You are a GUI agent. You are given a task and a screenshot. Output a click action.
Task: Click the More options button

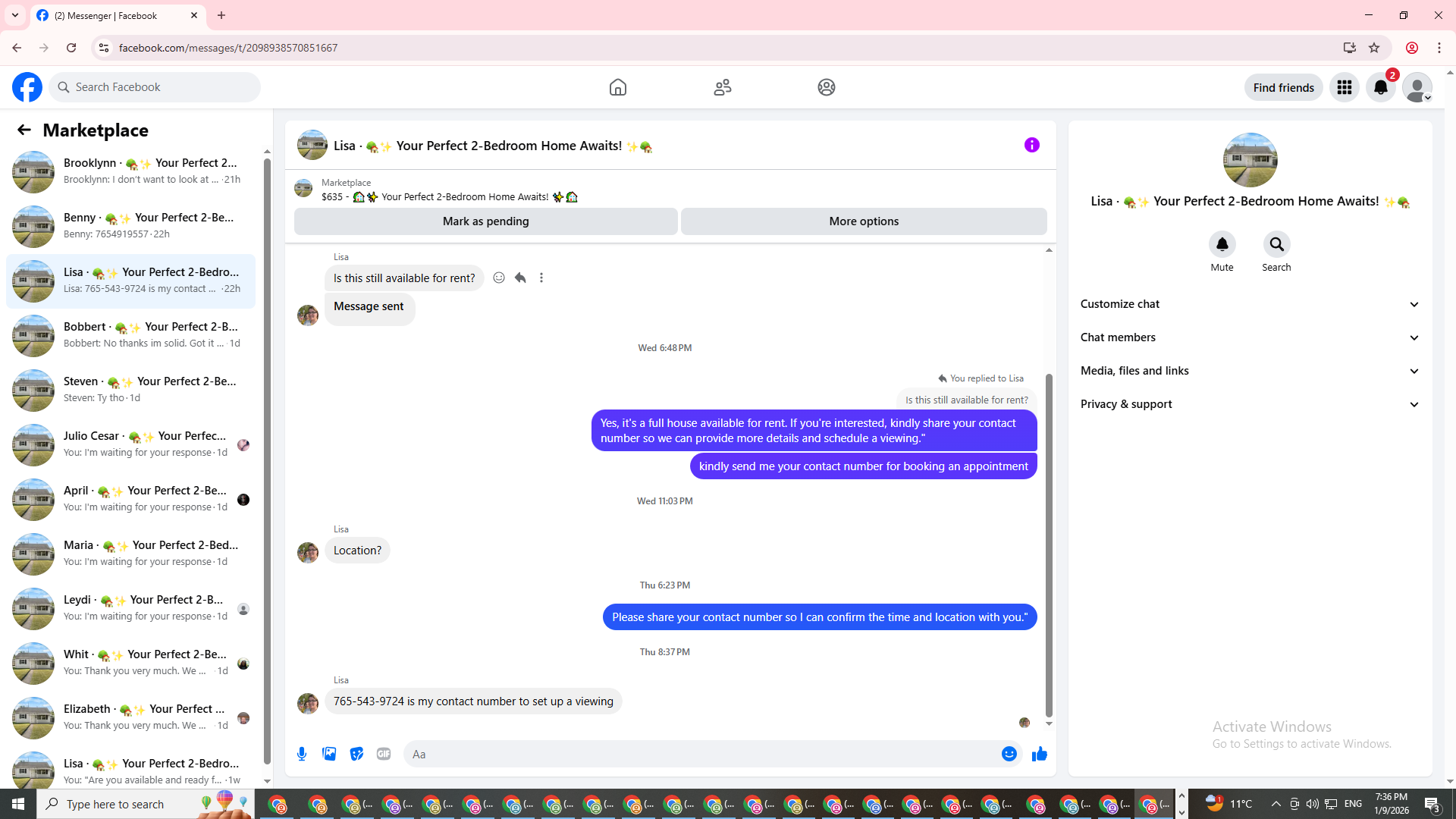863,221
